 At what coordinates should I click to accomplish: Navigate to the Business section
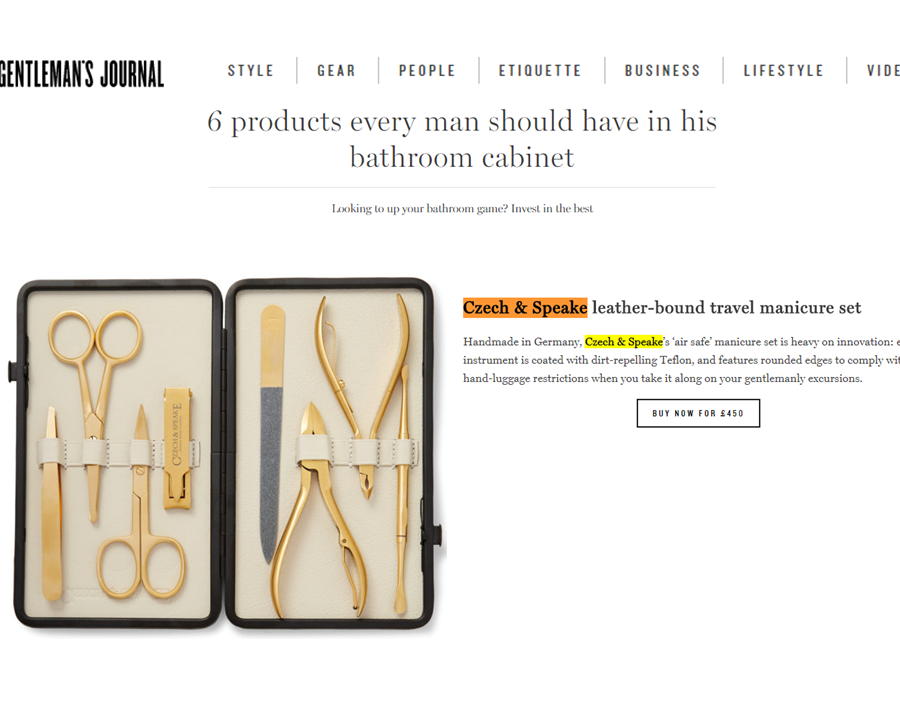[x=662, y=71]
